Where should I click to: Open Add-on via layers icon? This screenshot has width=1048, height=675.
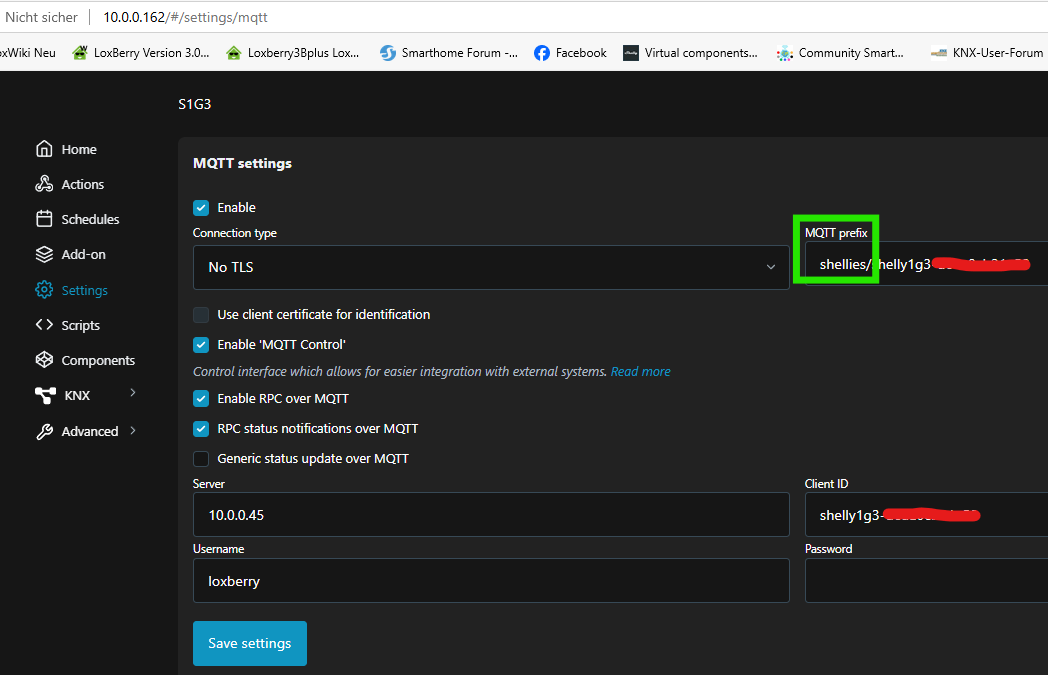[x=44, y=254]
